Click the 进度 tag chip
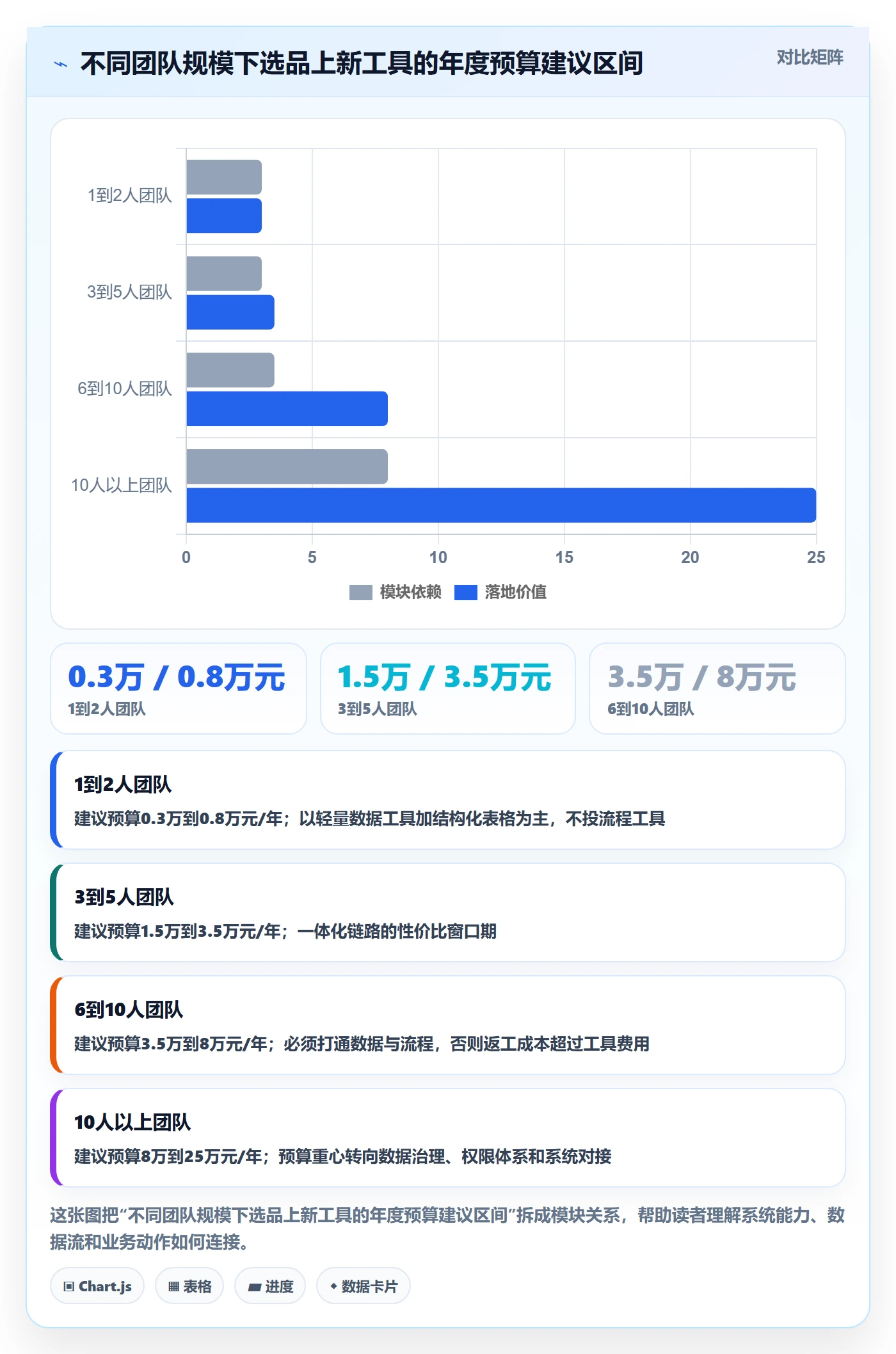896x1354 pixels. coord(270,1286)
